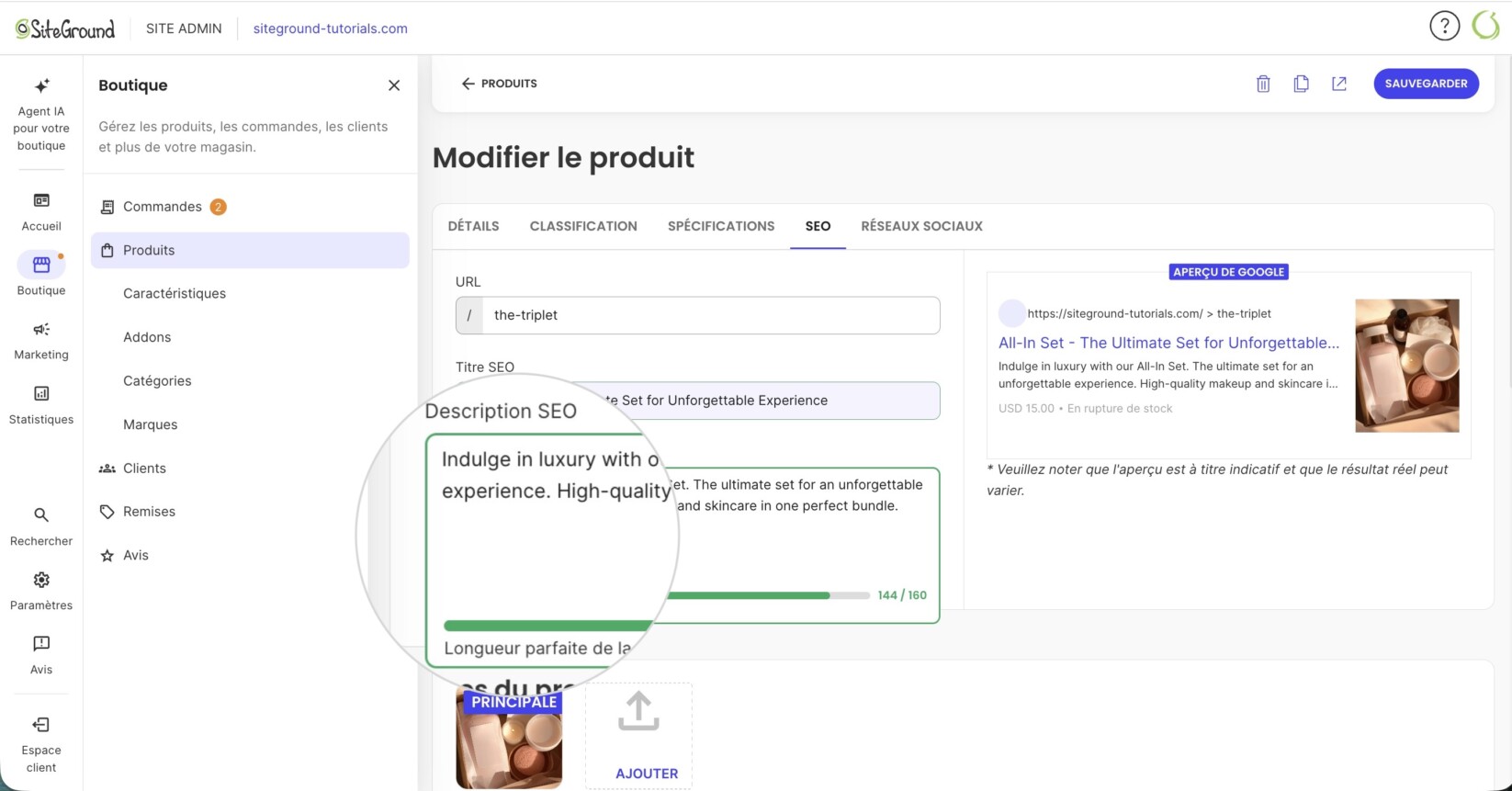1512x791 pixels.
Task: Click Google preview product image
Action: click(x=1407, y=366)
